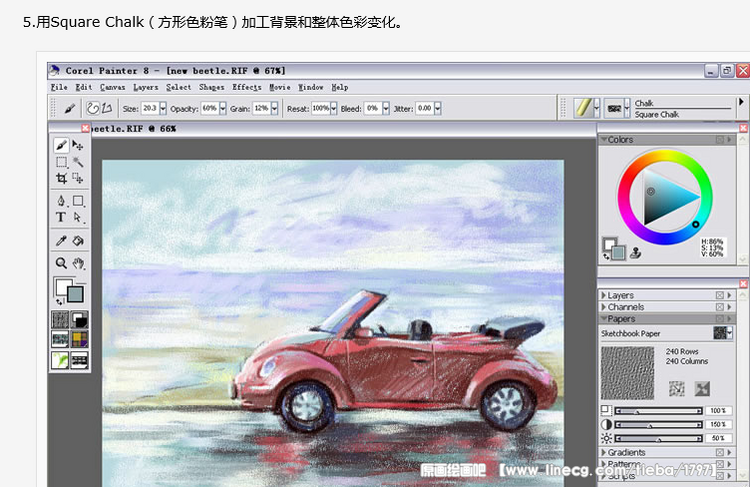
Task: Select the Text tool
Action: tap(61, 217)
